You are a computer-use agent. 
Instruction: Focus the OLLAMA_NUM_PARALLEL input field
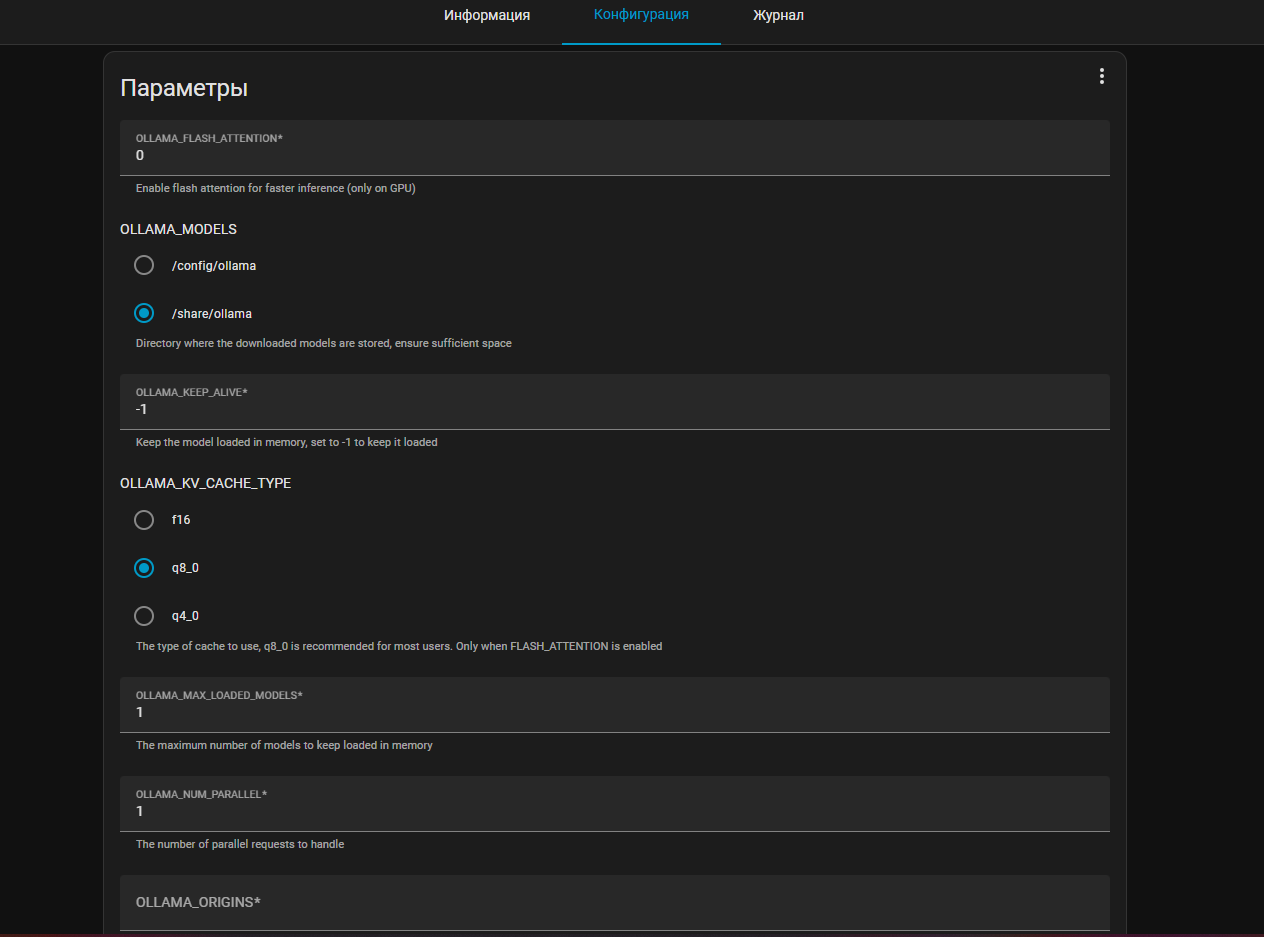coord(615,804)
